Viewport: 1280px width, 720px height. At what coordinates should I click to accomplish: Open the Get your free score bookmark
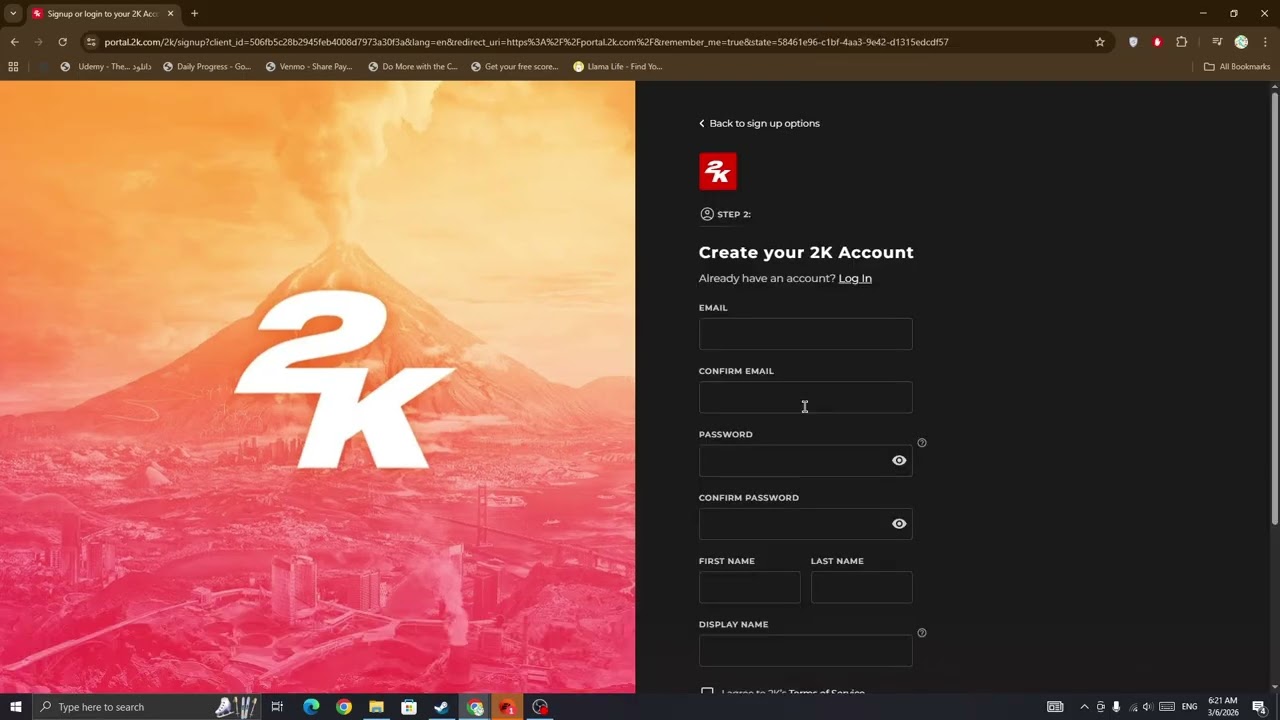tap(514, 67)
